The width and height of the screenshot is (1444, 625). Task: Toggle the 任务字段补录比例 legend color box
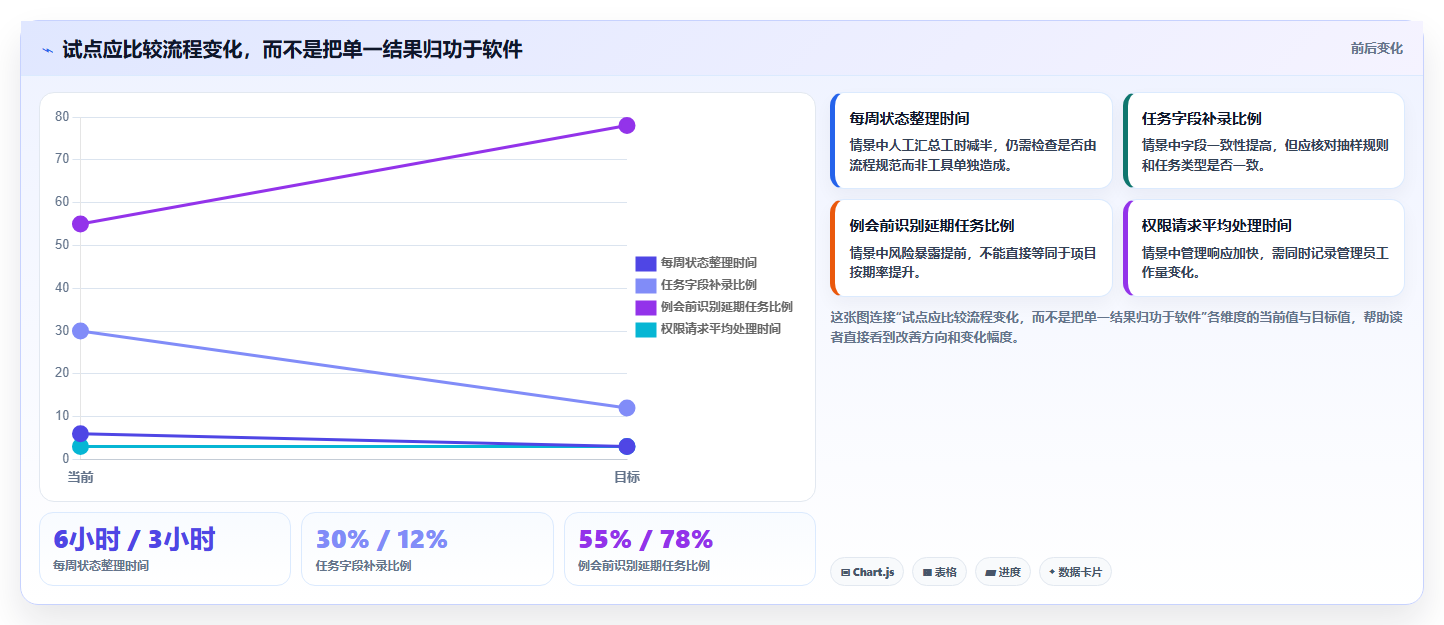coord(646,285)
